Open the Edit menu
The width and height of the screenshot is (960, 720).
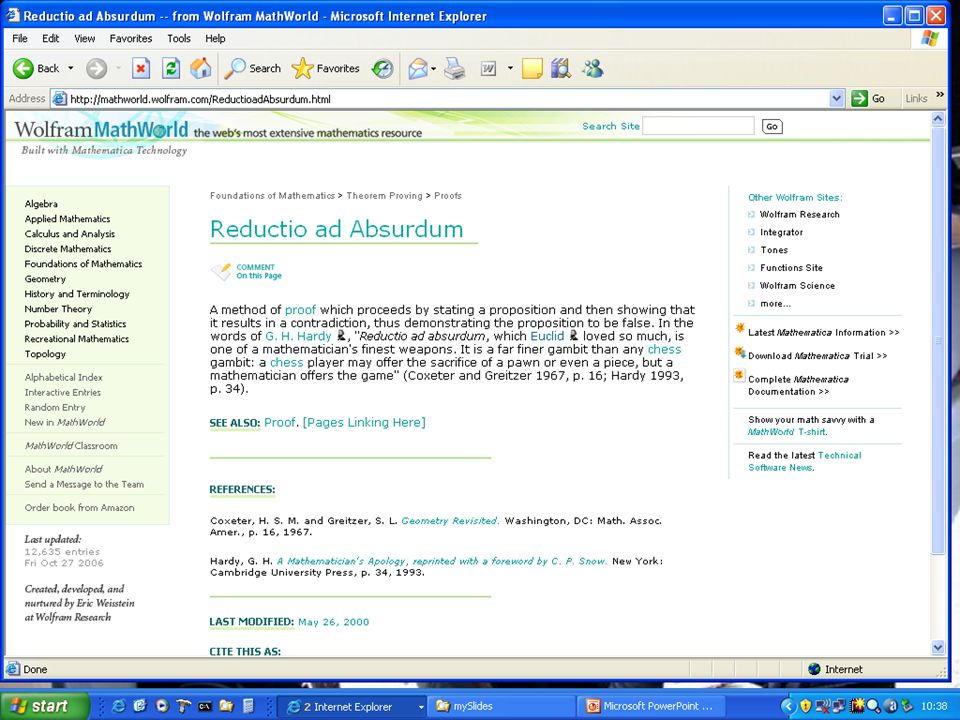(x=50, y=39)
